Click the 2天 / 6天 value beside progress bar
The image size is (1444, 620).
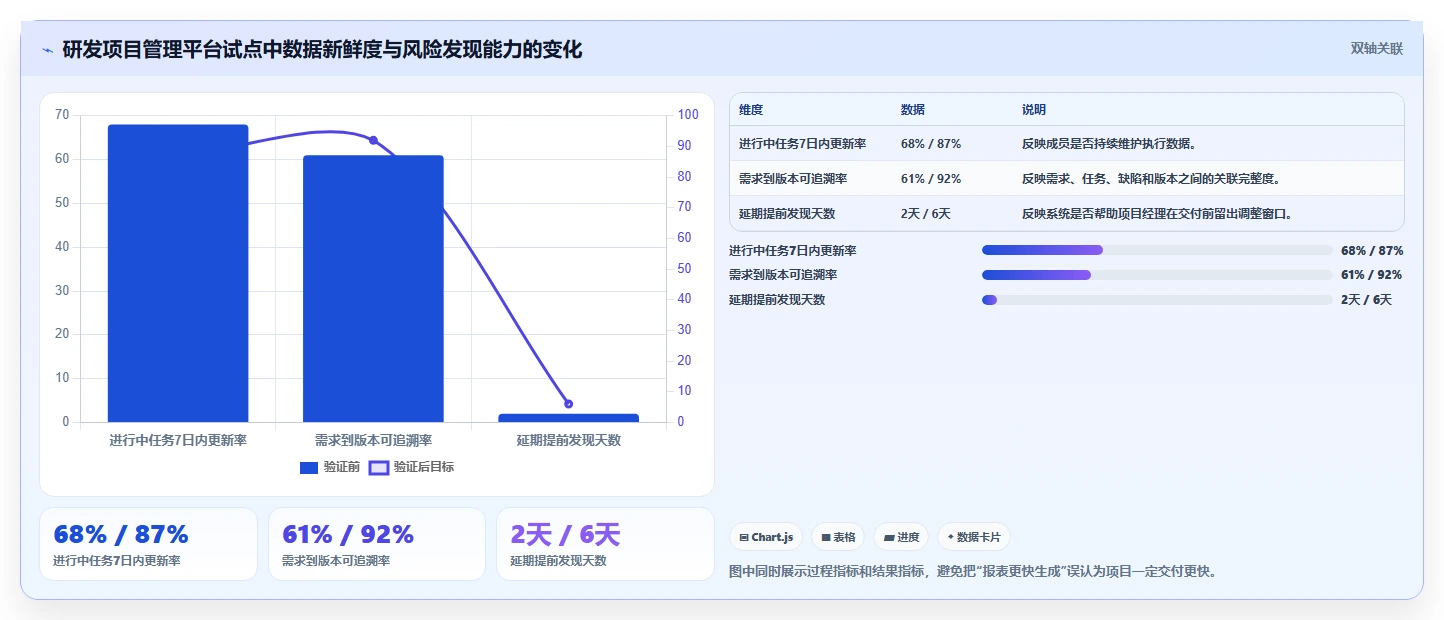click(x=1366, y=300)
